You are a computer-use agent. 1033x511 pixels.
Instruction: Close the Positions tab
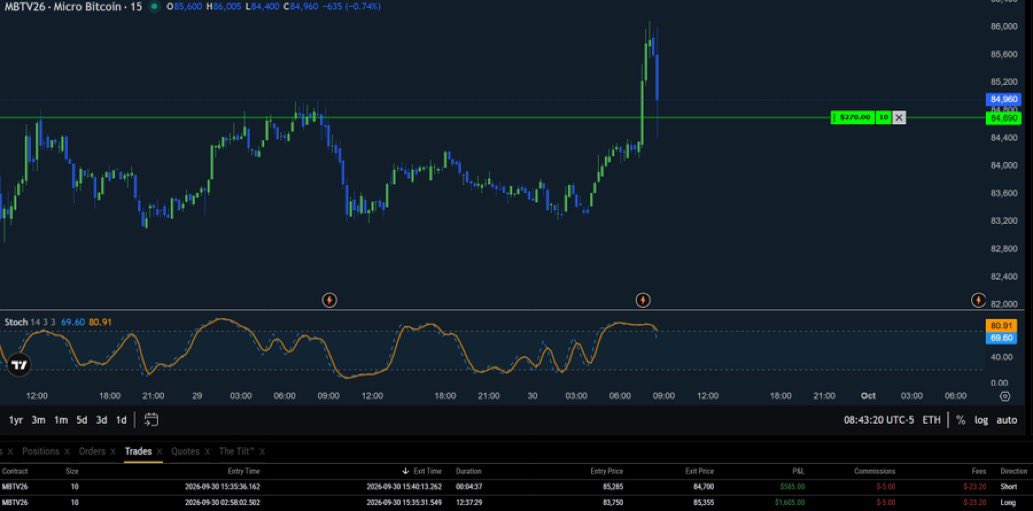tap(66, 452)
